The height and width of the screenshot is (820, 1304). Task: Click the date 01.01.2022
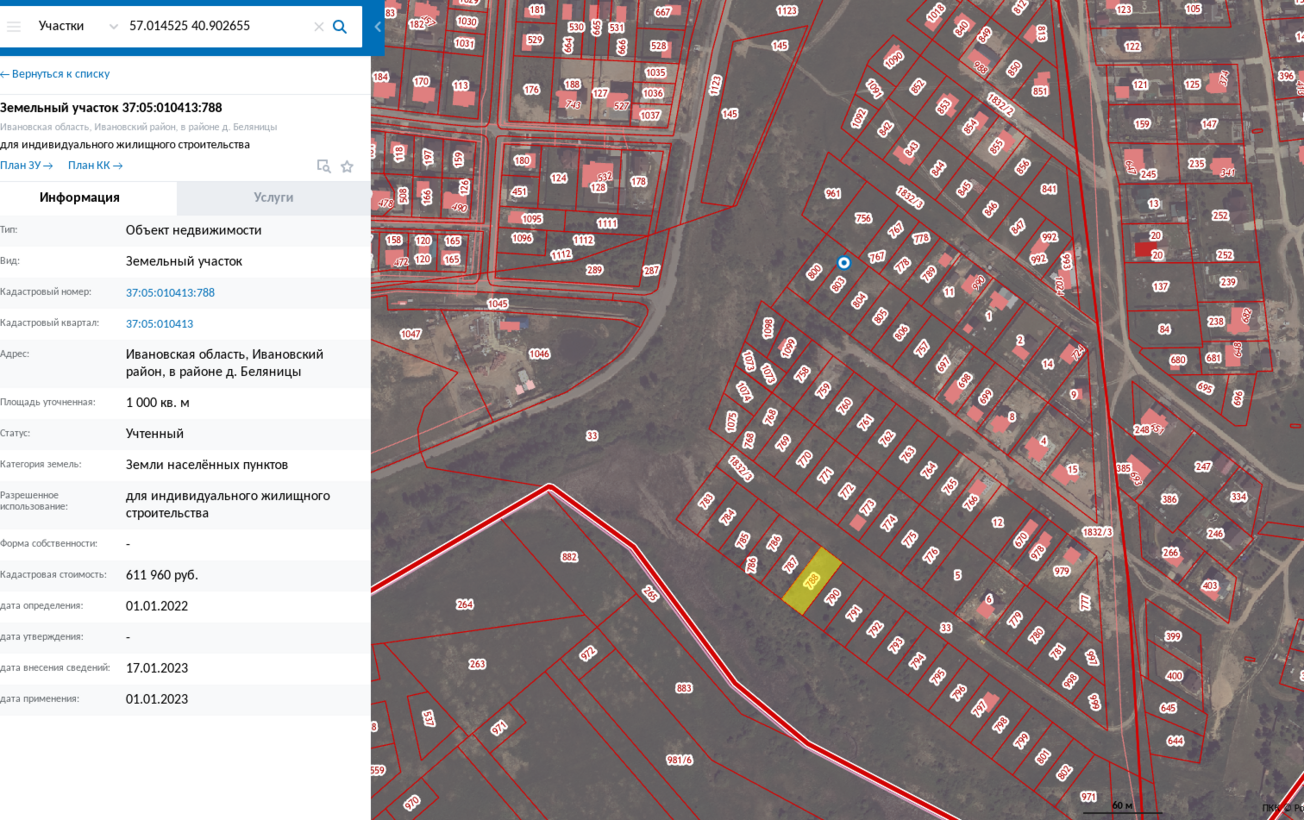tap(157, 606)
